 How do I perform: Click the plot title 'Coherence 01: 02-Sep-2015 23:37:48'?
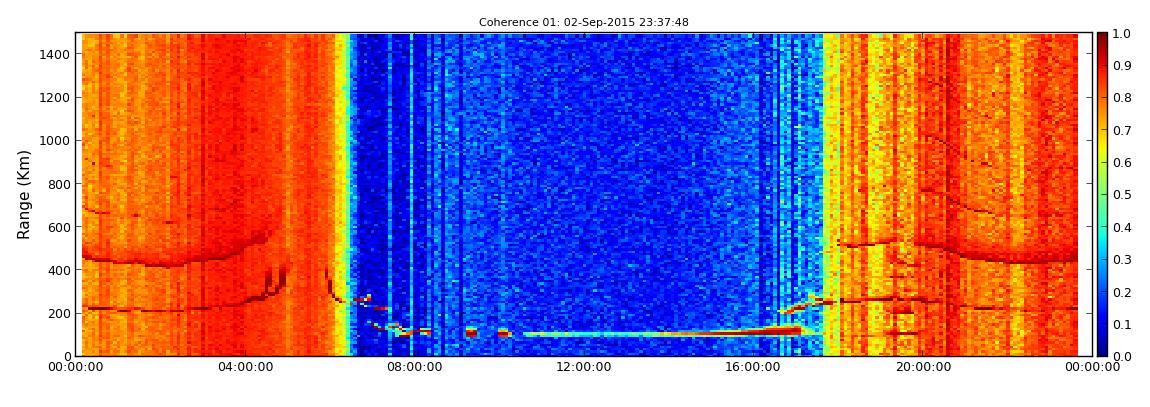click(584, 23)
